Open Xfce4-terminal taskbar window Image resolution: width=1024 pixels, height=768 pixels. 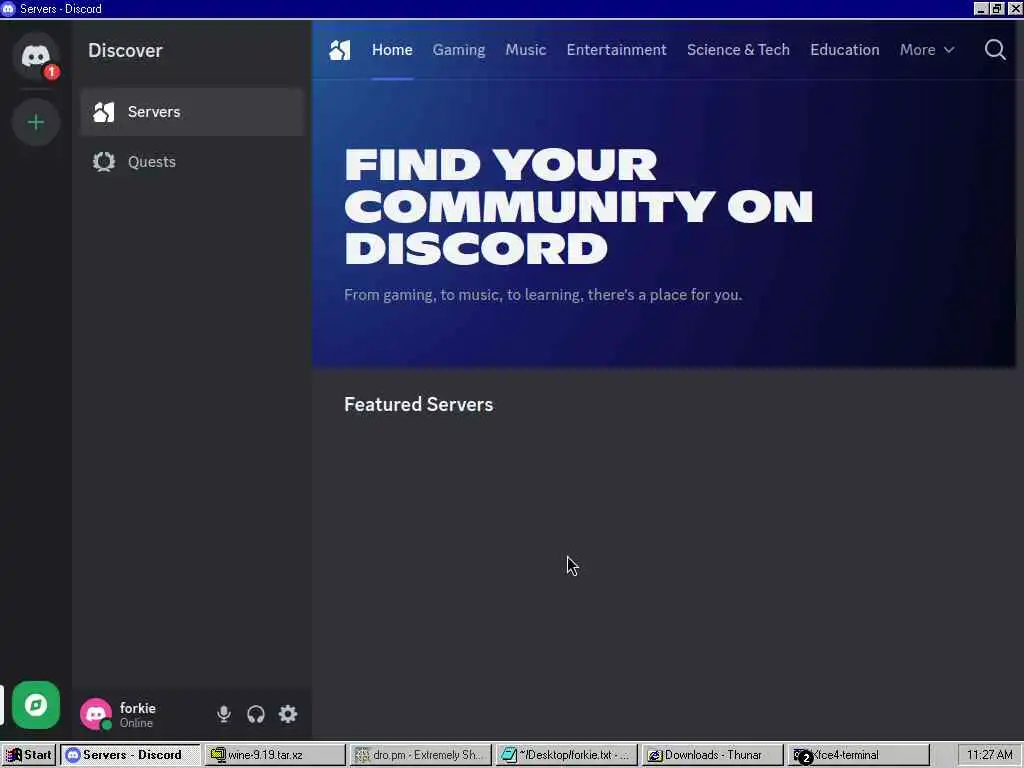click(x=858, y=755)
